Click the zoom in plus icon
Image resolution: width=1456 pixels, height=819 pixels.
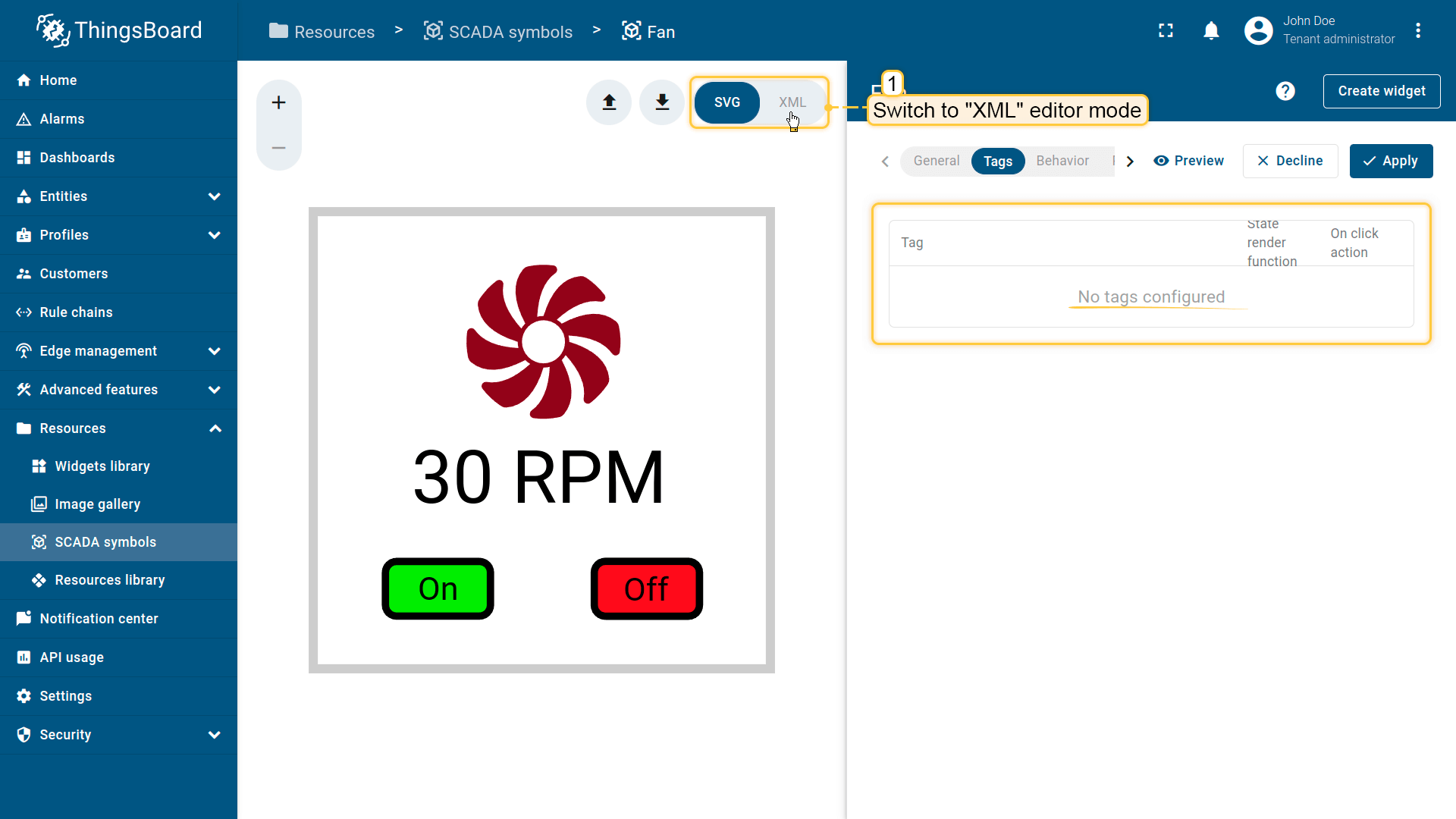coord(278,102)
